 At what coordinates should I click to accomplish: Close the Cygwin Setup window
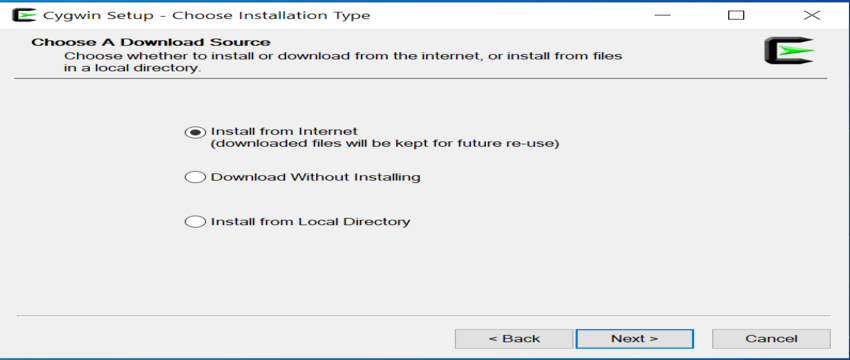pyautogui.click(x=812, y=15)
